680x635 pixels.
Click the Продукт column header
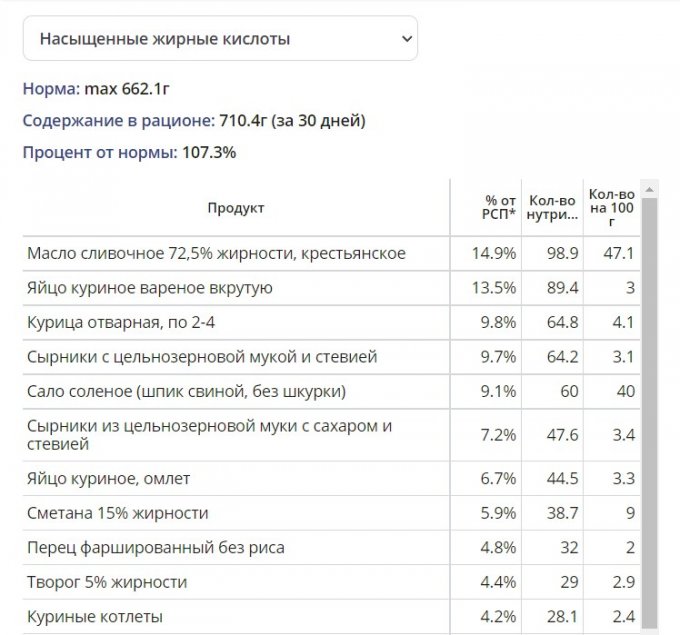click(x=236, y=208)
